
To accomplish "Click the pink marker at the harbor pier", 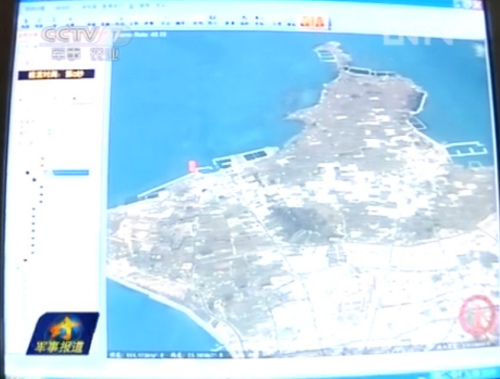I will click(193, 166).
